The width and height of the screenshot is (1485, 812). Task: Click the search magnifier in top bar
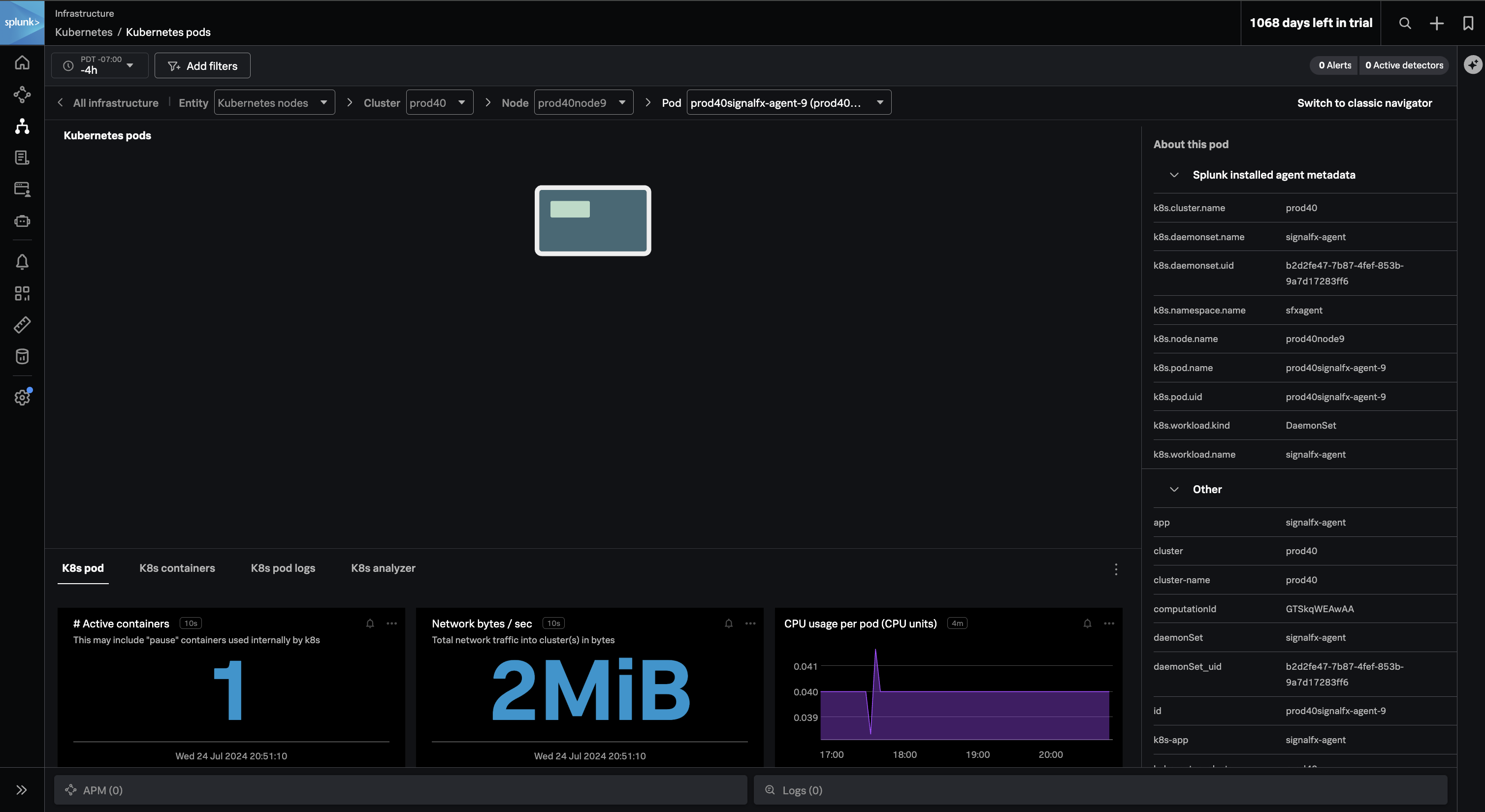coord(1405,23)
